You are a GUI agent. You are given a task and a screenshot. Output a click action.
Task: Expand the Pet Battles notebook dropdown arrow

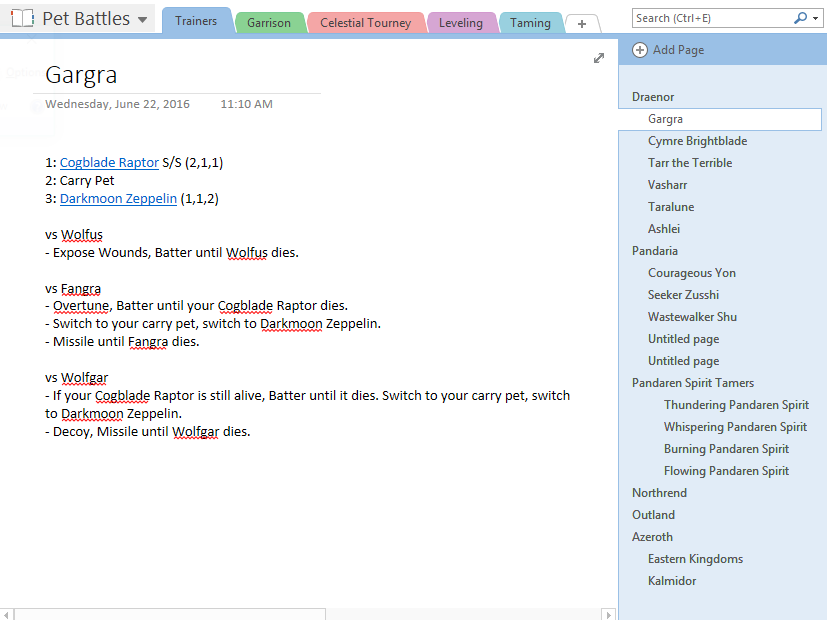142,20
